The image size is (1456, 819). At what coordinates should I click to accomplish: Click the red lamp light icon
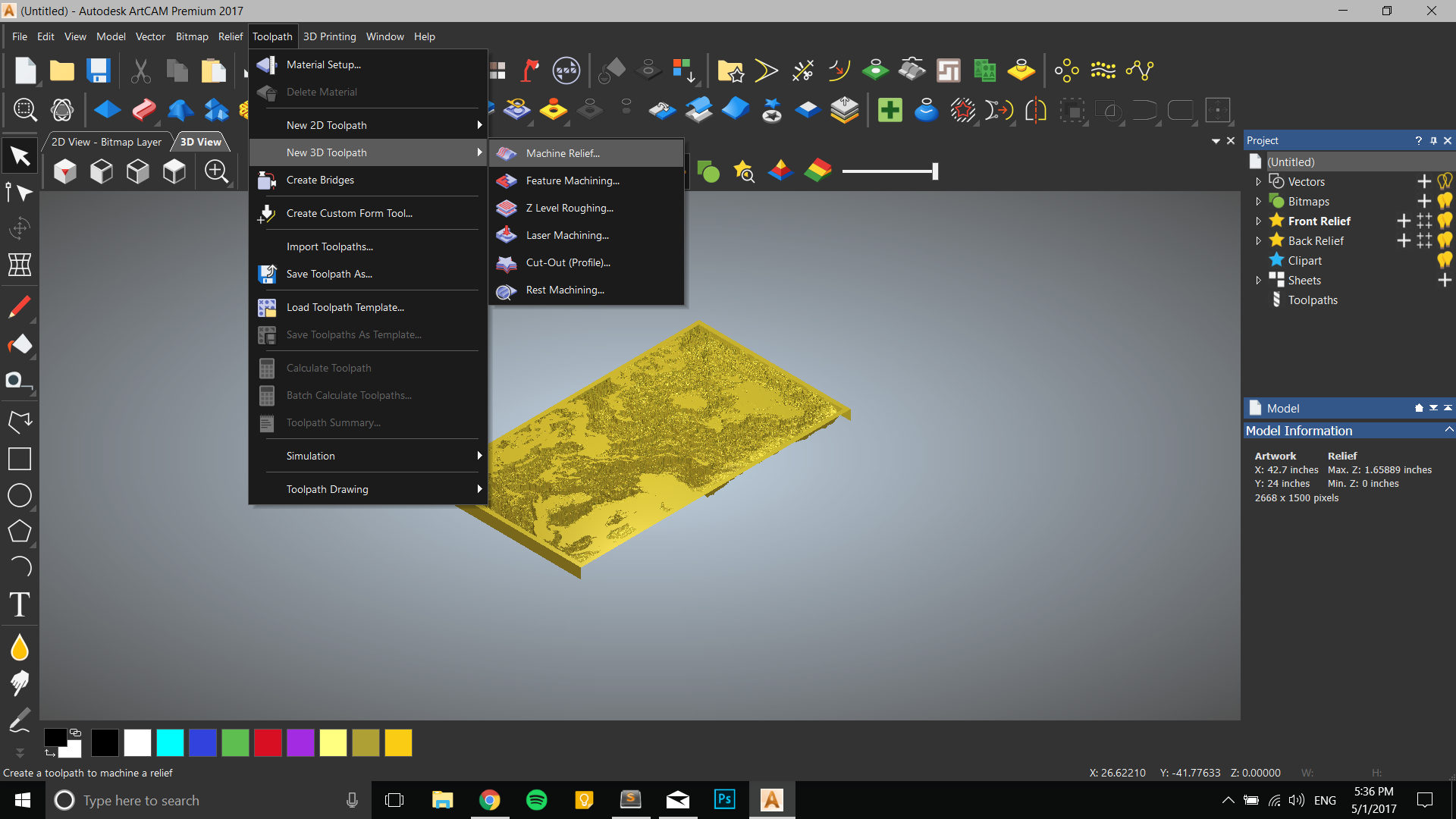[530, 71]
